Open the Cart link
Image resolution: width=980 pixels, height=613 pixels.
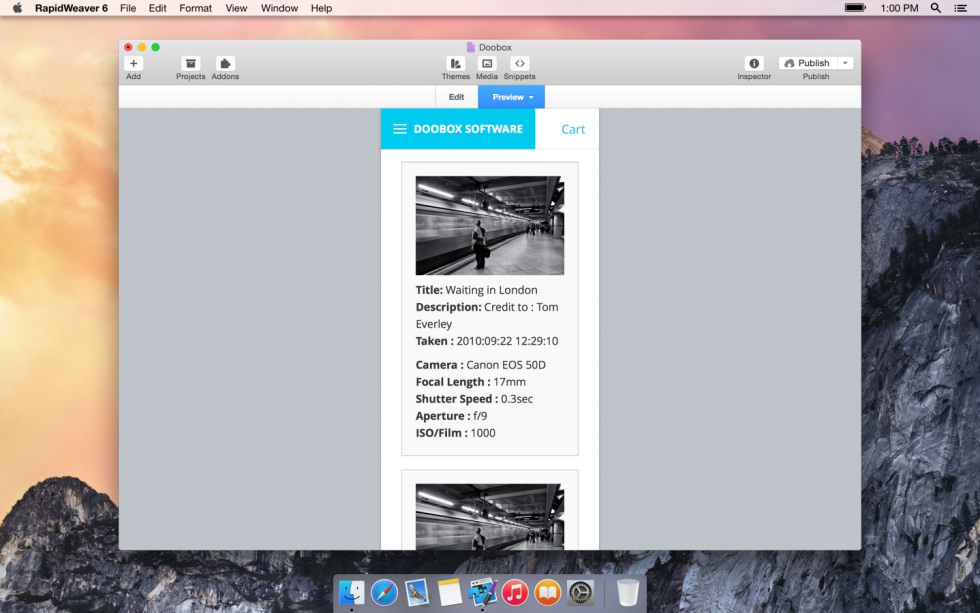pyautogui.click(x=573, y=129)
